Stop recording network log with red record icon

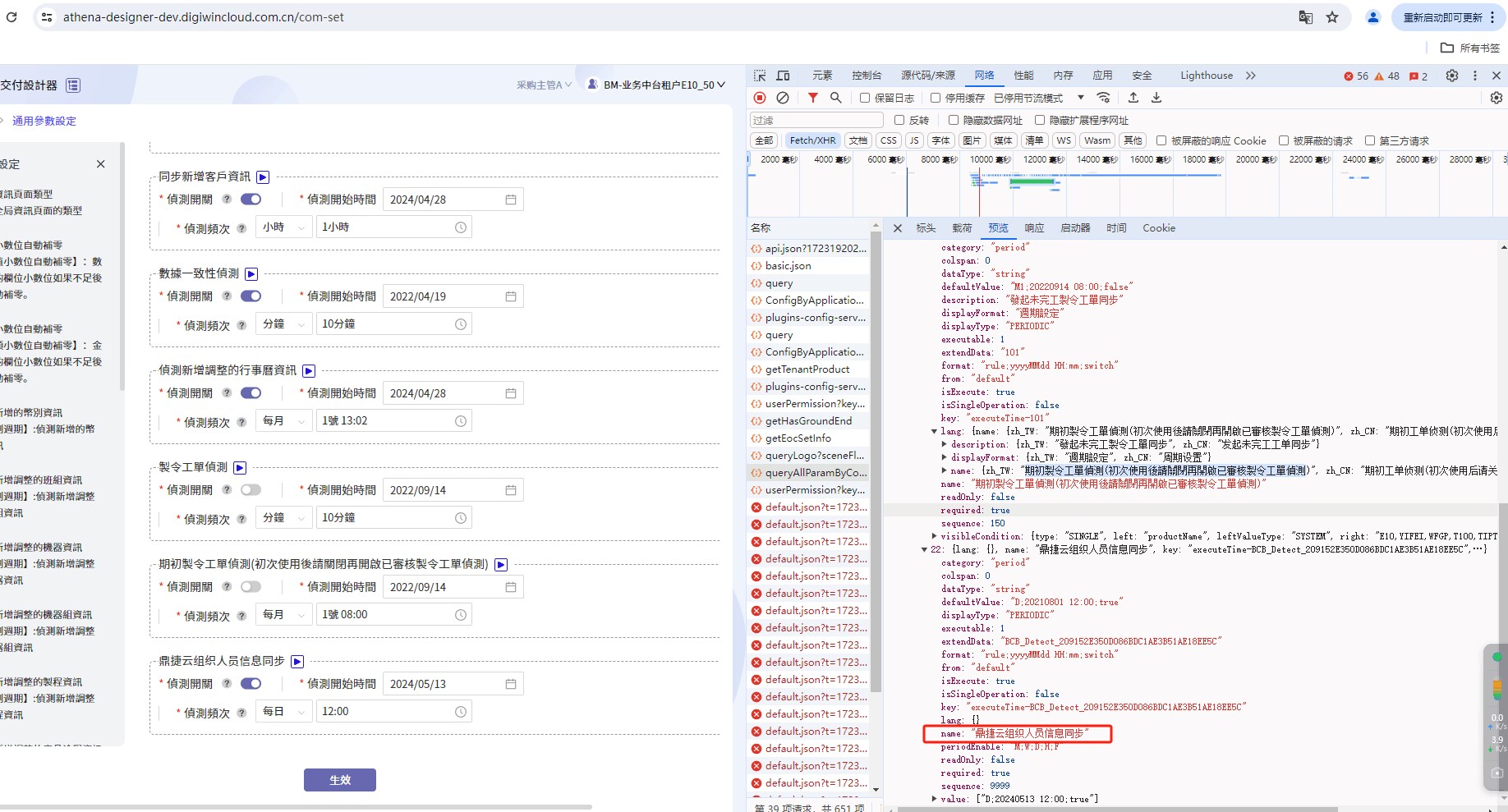pos(760,98)
